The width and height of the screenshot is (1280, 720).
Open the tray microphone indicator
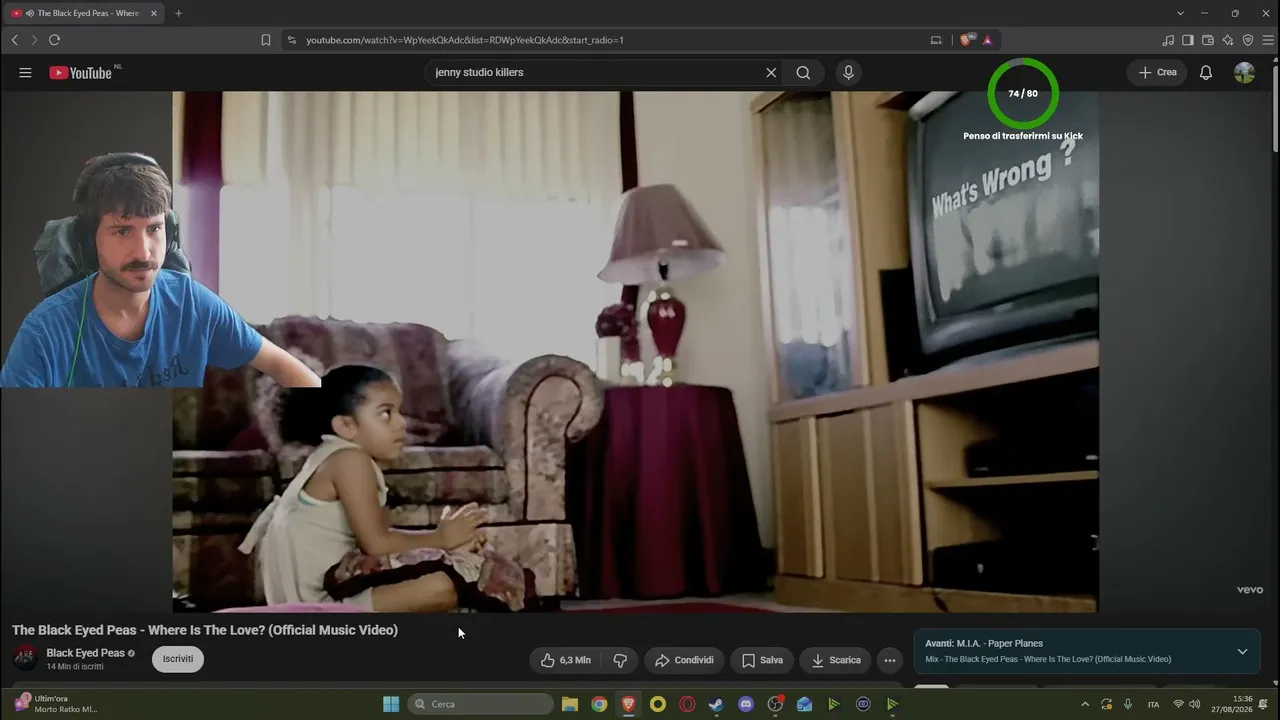coord(1128,704)
